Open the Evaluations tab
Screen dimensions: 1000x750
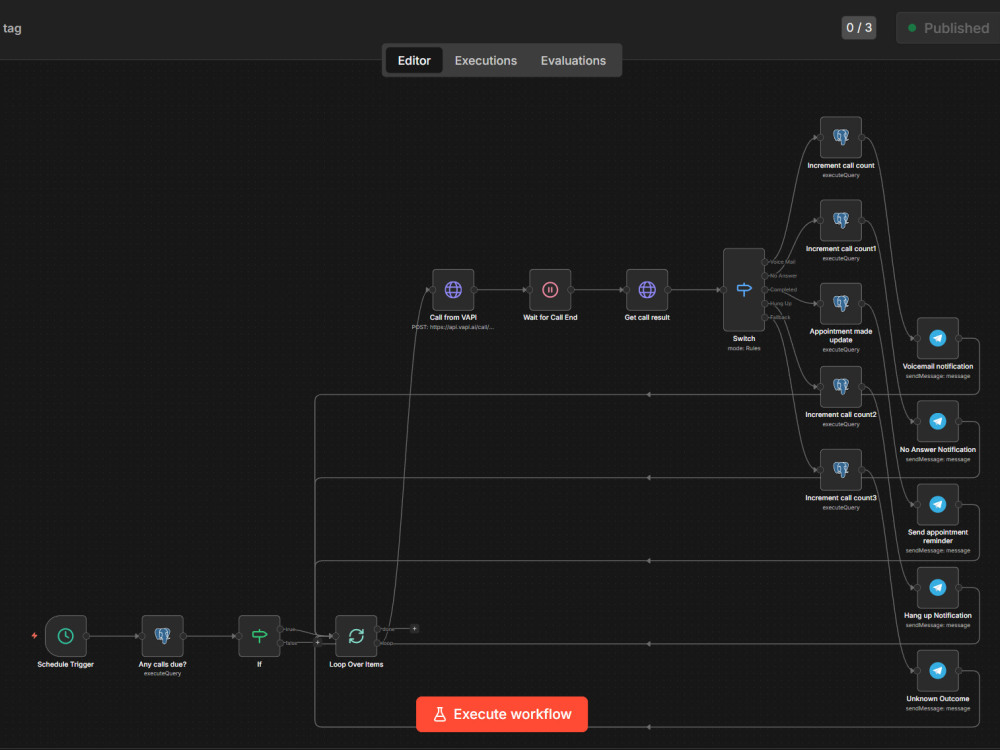[x=573, y=61]
